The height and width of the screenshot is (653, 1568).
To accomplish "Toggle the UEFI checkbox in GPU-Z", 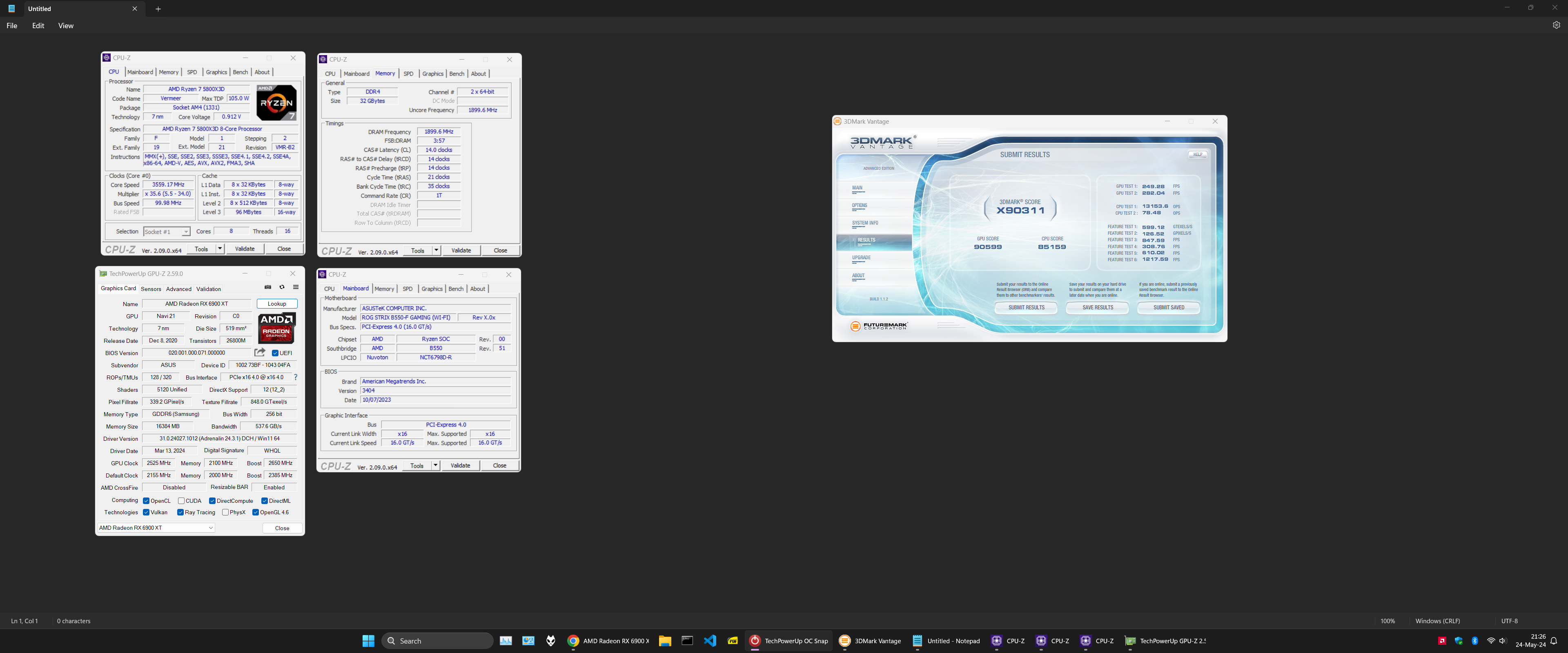I will coord(275,353).
